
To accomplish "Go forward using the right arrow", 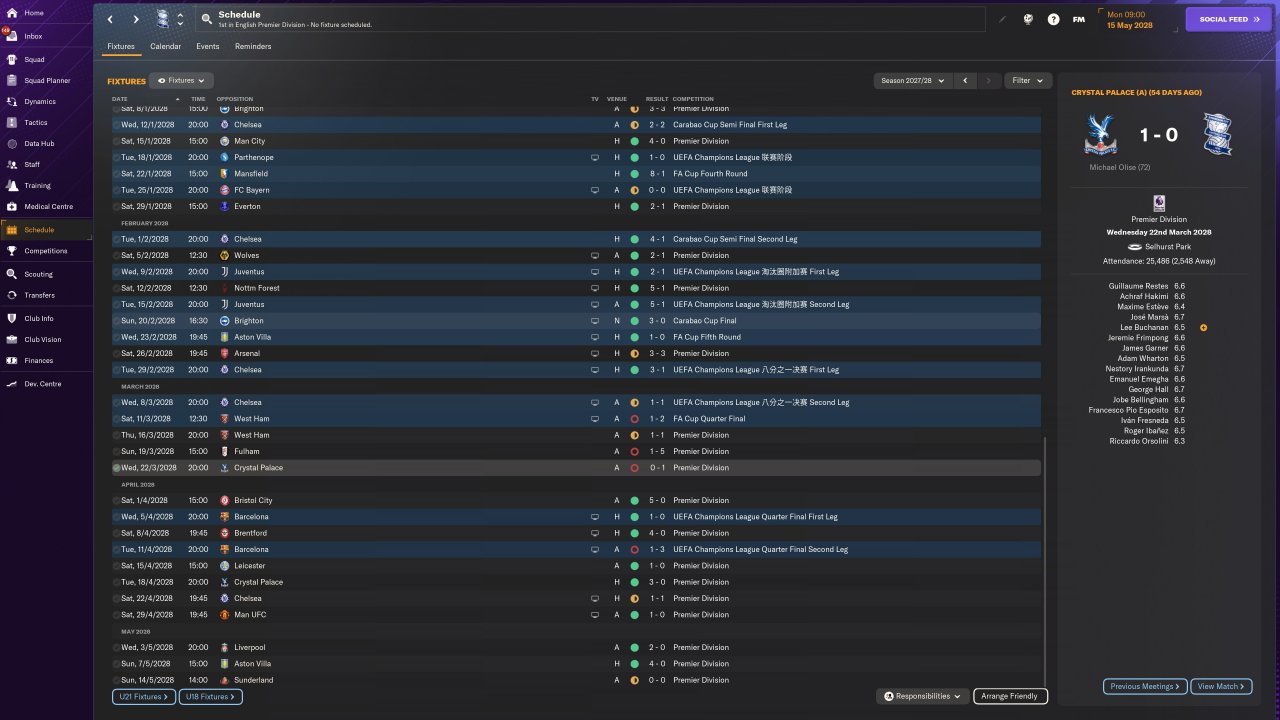I will pyautogui.click(x=136, y=19).
